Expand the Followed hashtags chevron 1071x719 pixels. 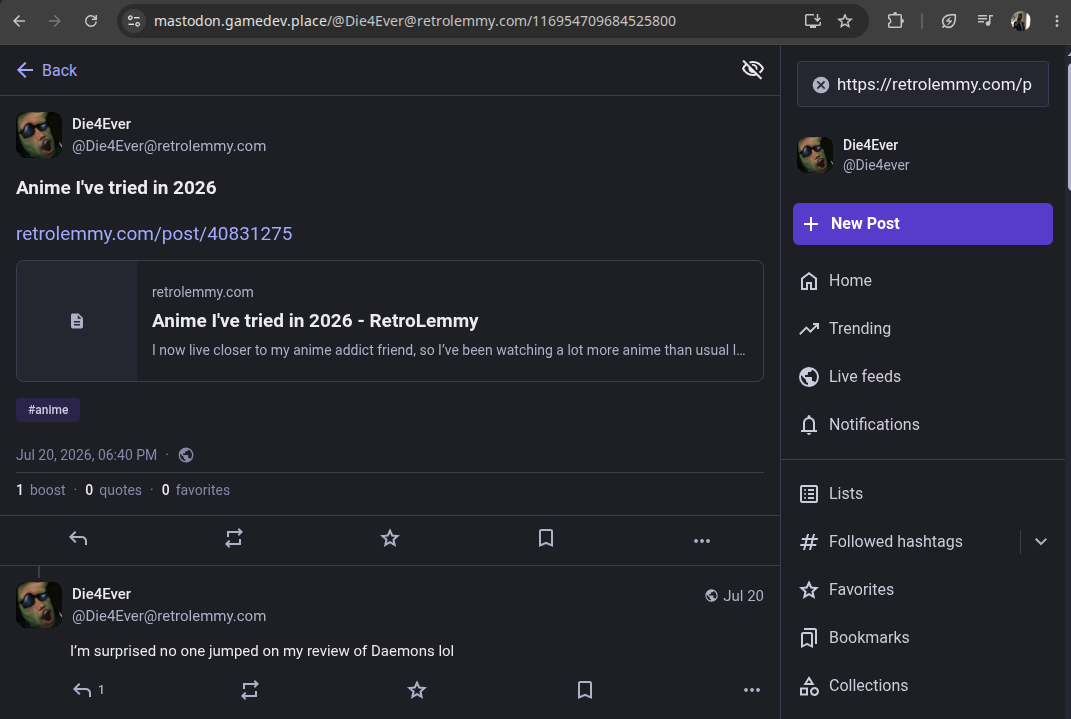(x=1040, y=541)
